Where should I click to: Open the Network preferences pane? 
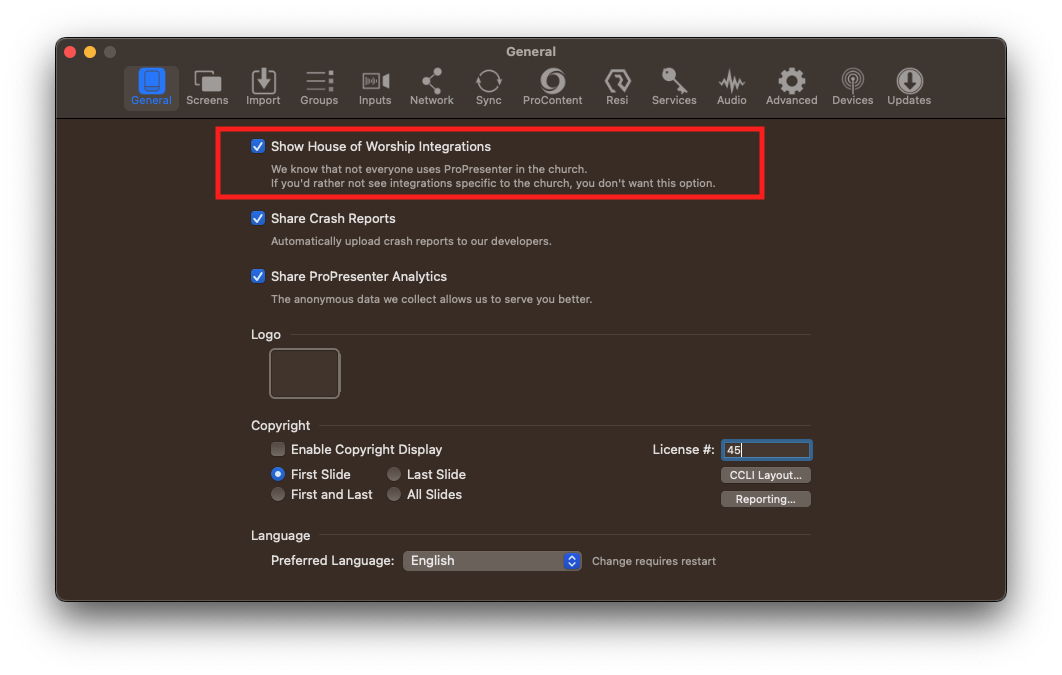(x=431, y=87)
